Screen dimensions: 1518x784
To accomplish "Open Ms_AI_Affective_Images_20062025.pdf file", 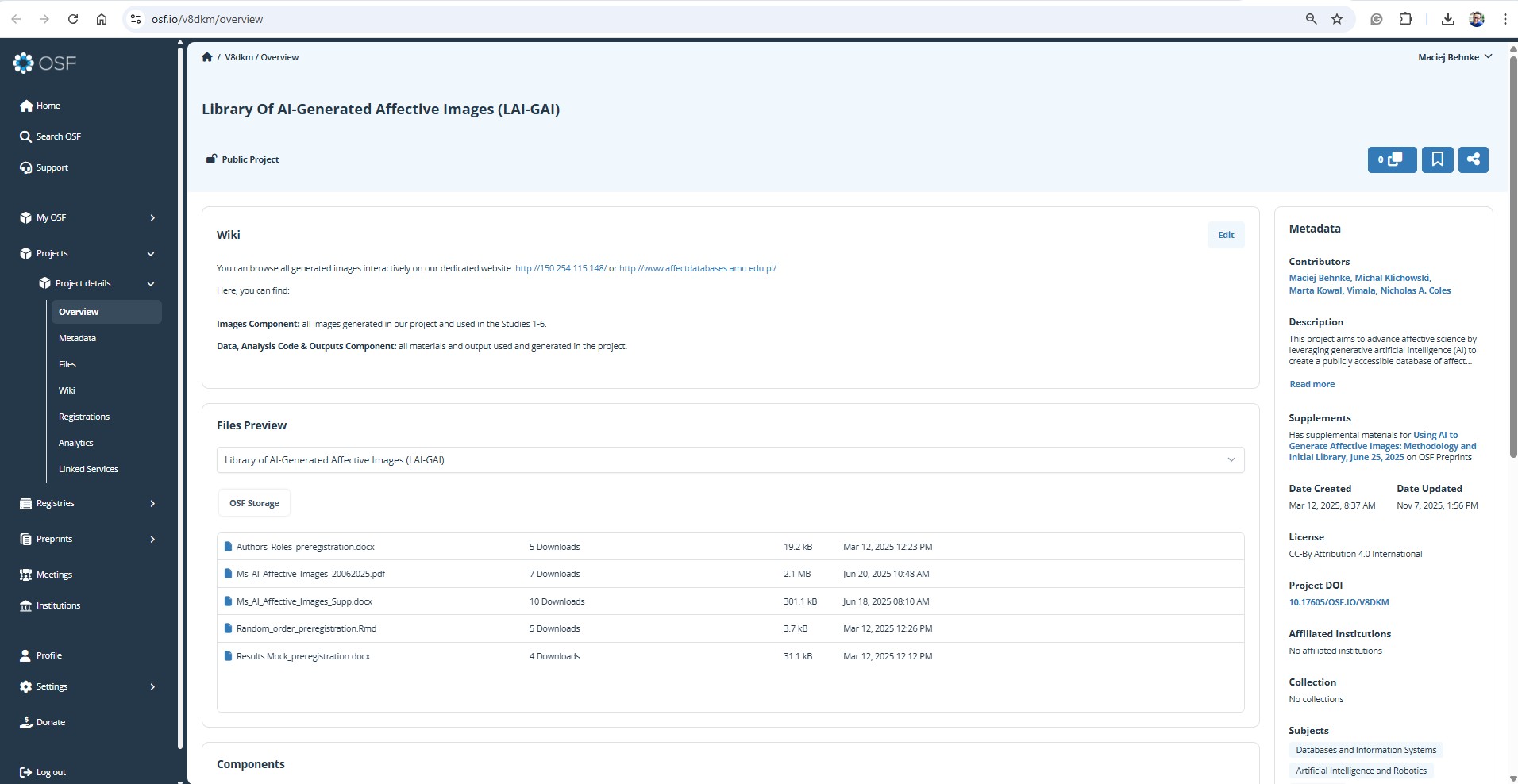I will point(310,574).
